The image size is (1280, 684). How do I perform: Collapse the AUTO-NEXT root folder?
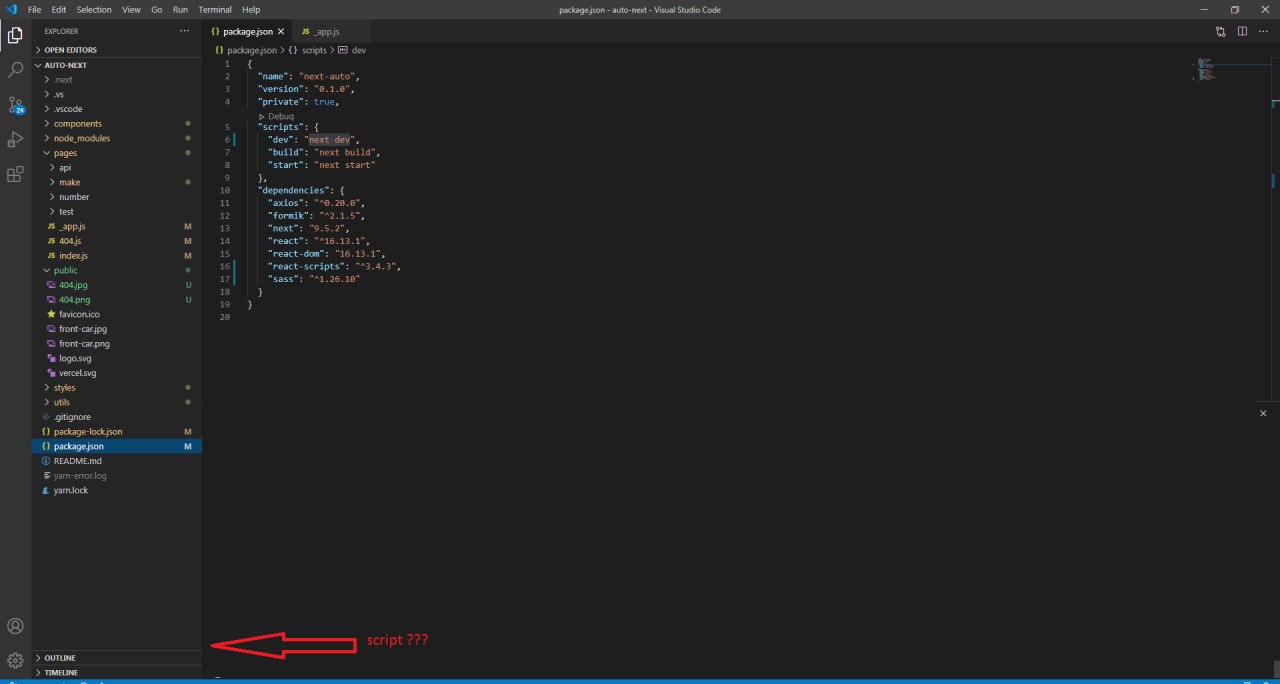[x=117, y=64]
